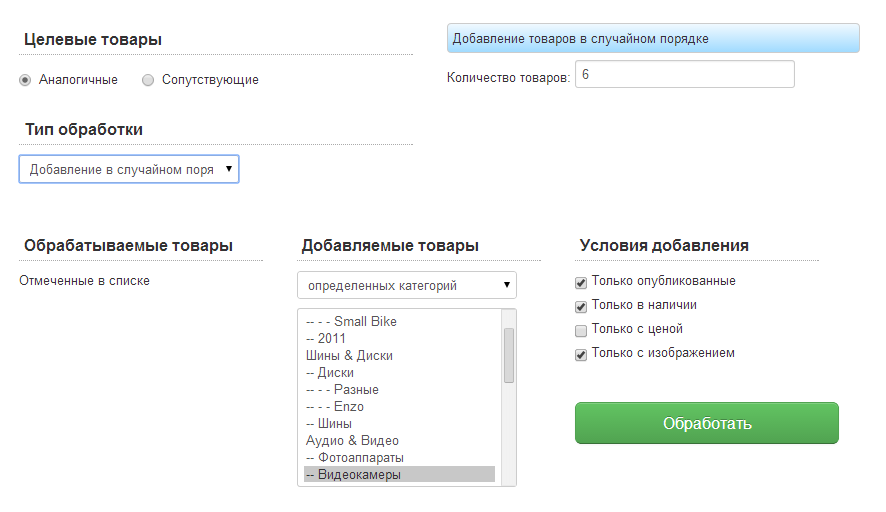
Task: Enable Только с ценой checkbox
Action: click(x=581, y=330)
